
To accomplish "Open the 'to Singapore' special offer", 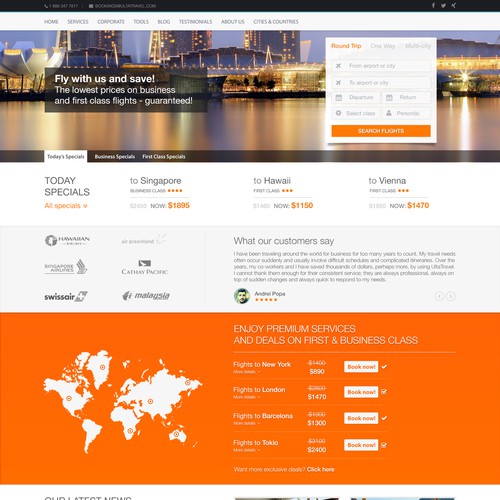I will point(156,181).
